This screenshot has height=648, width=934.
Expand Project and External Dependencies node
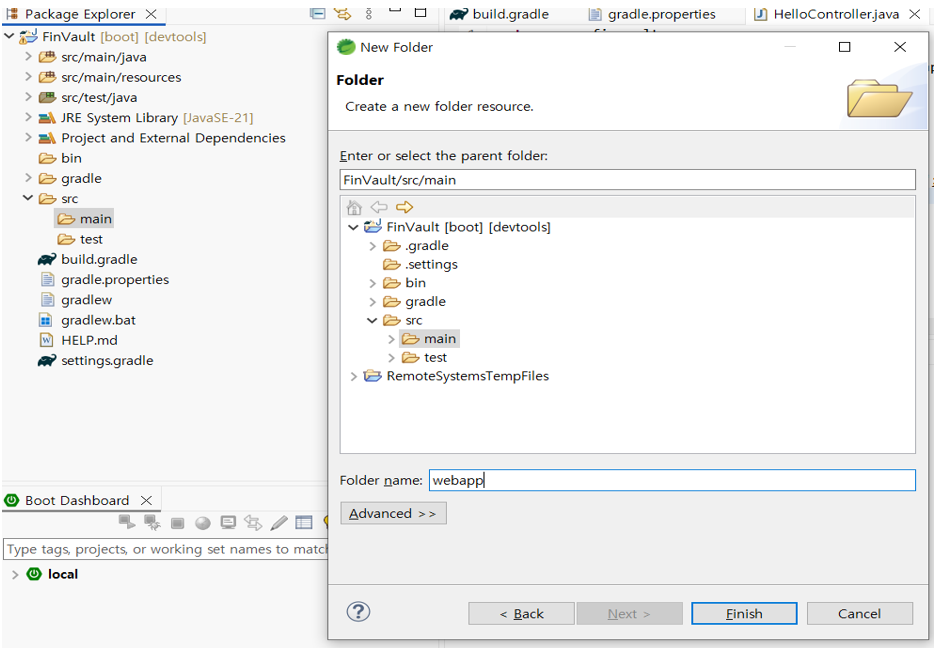(x=28, y=138)
